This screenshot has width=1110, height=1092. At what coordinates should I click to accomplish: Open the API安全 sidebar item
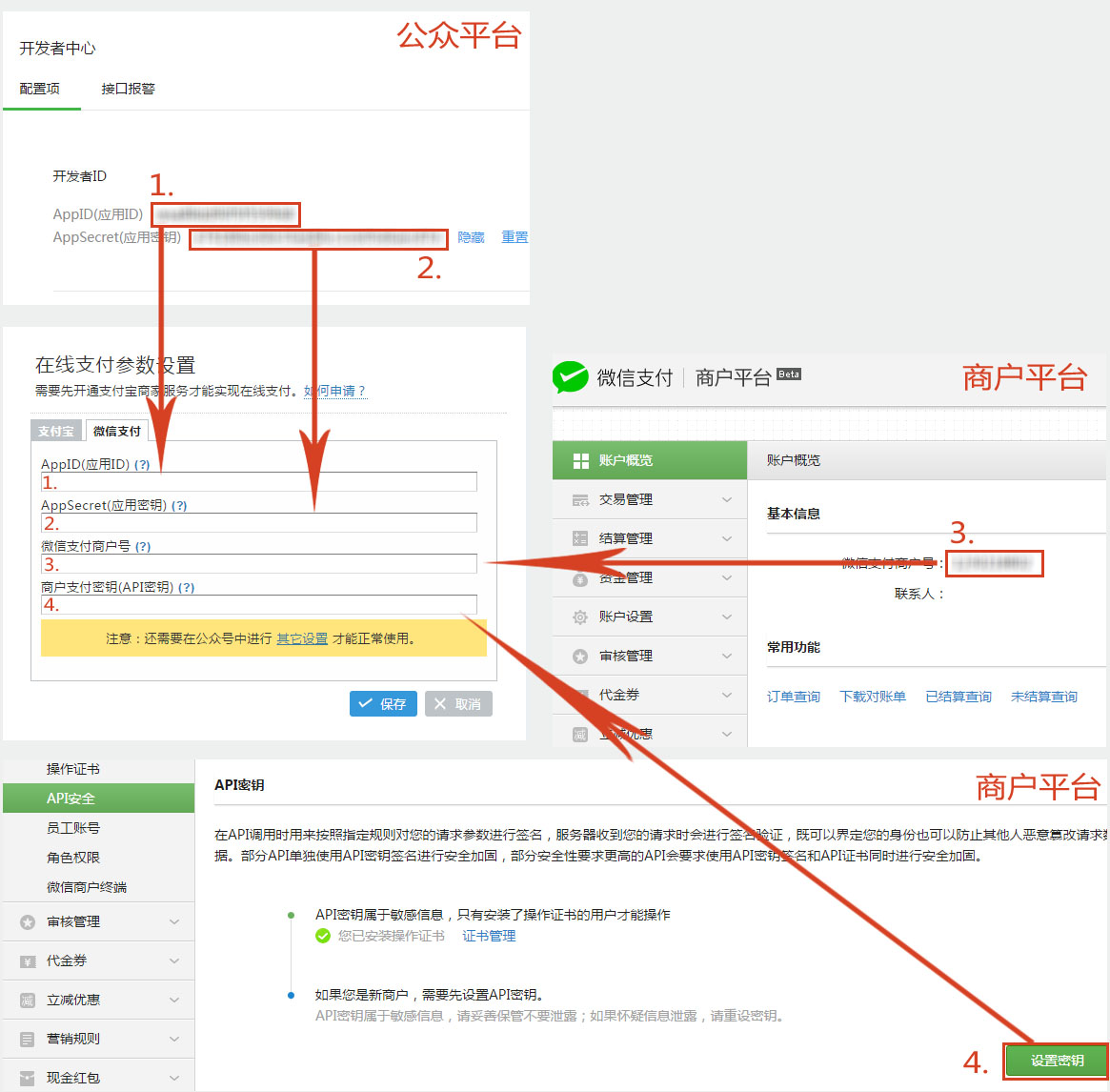(x=98, y=799)
